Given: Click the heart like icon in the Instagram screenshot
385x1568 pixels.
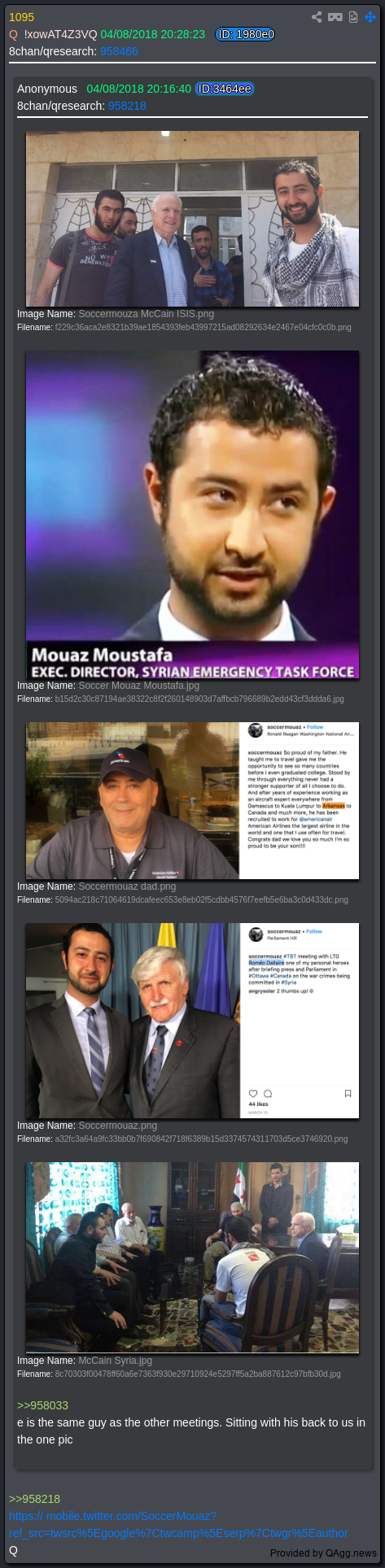Looking at the screenshot, I should (x=253, y=1093).
